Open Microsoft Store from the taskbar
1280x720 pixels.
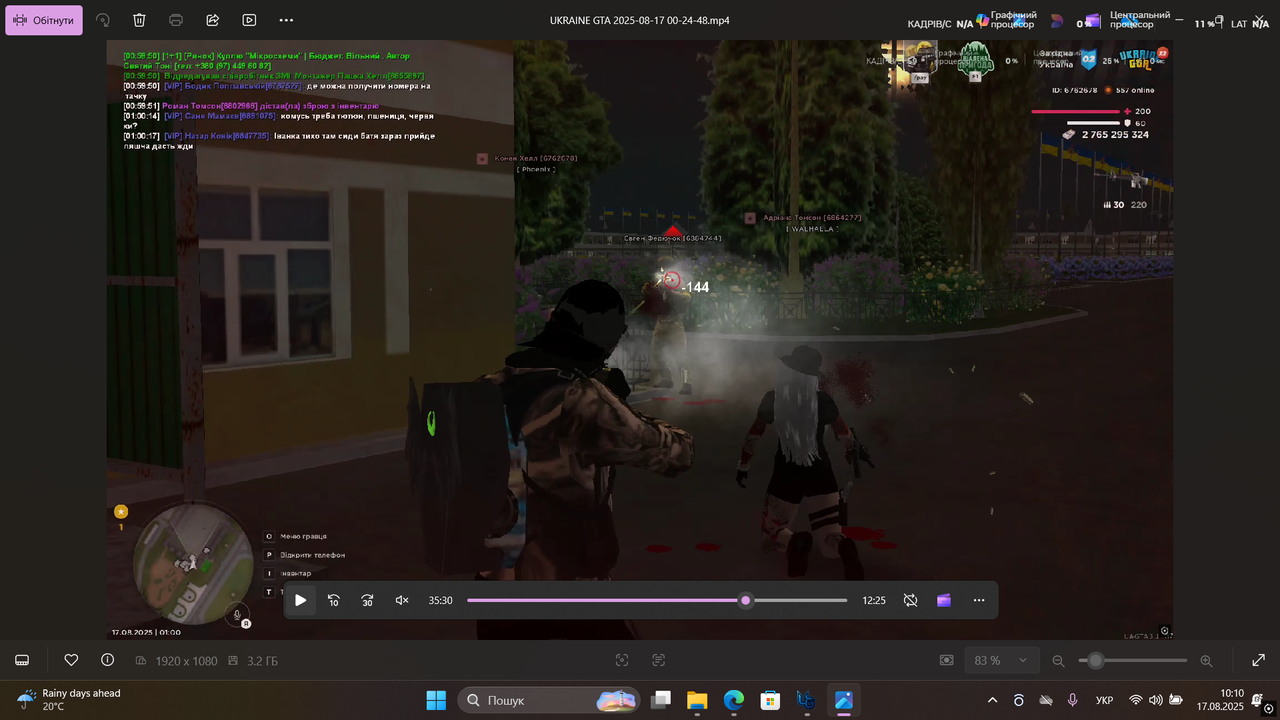click(x=769, y=700)
